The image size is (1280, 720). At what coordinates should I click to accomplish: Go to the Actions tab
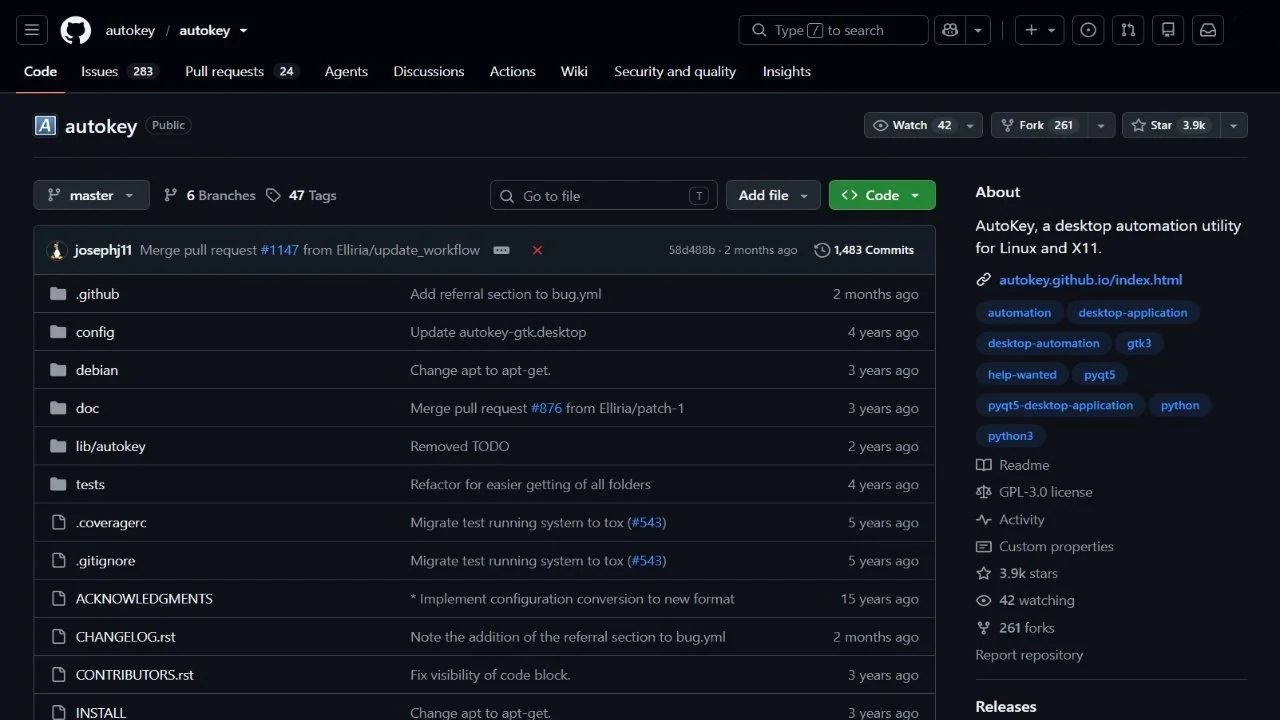coord(513,71)
